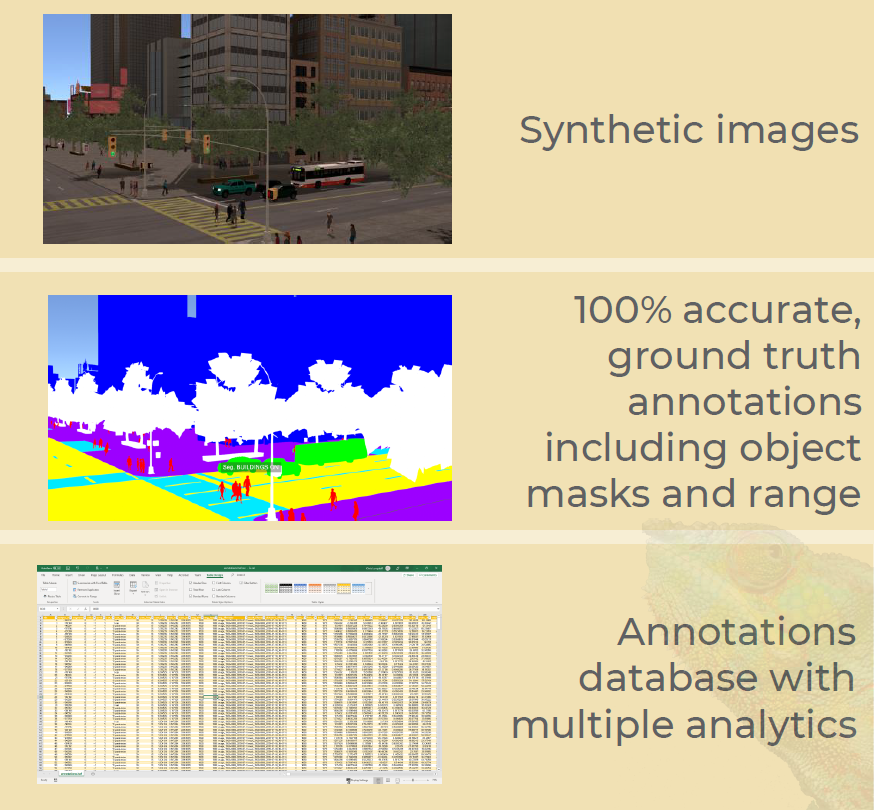Image resolution: width=874 pixels, height=810 pixels.
Task: Click the Convert to Range icon
Action: coord(75,596)
